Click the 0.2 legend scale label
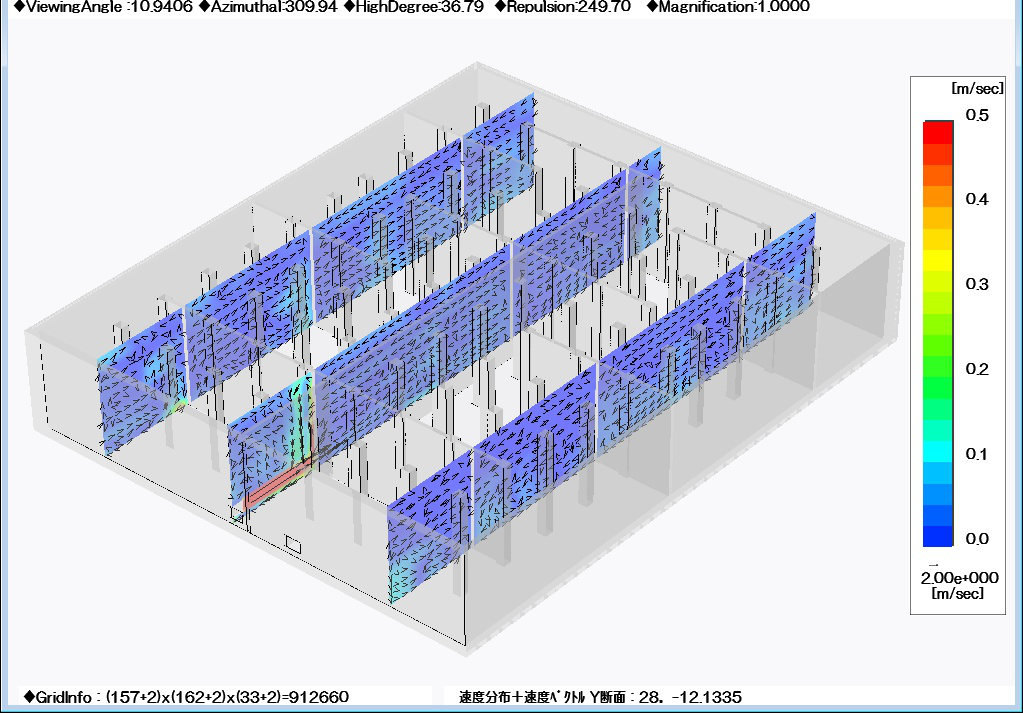The width and height of the screenshot is (1023, 713). [977, 369]
